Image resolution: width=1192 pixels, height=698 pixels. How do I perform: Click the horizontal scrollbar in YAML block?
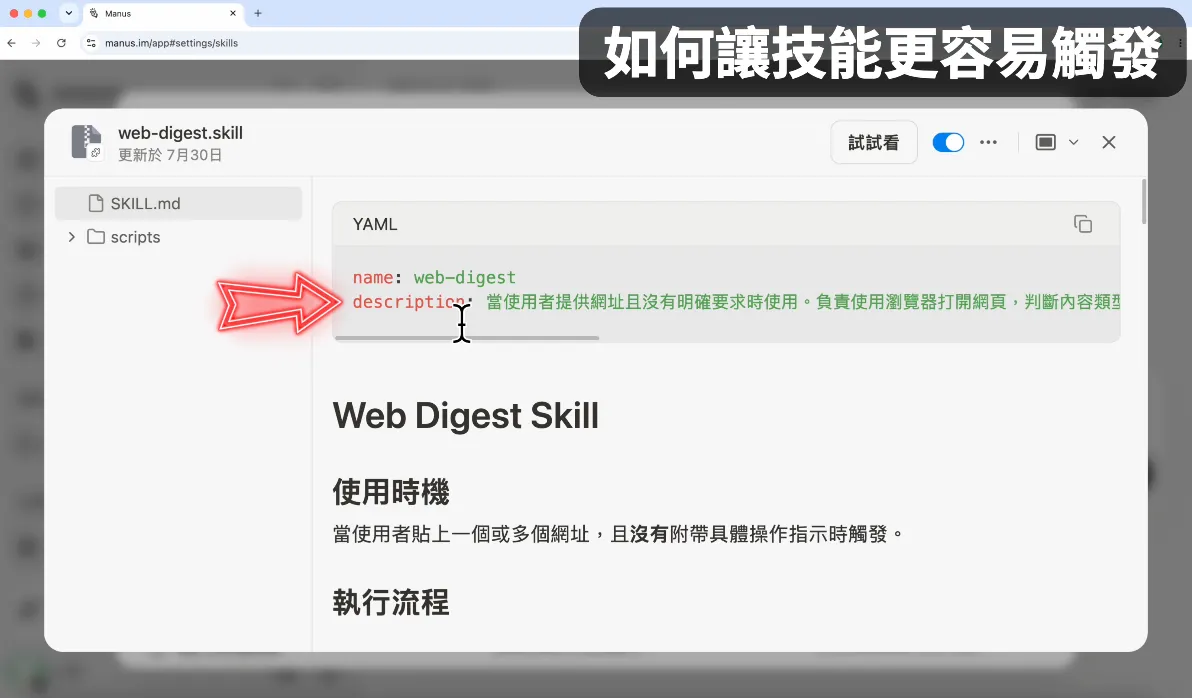click(x=467, y=338)
